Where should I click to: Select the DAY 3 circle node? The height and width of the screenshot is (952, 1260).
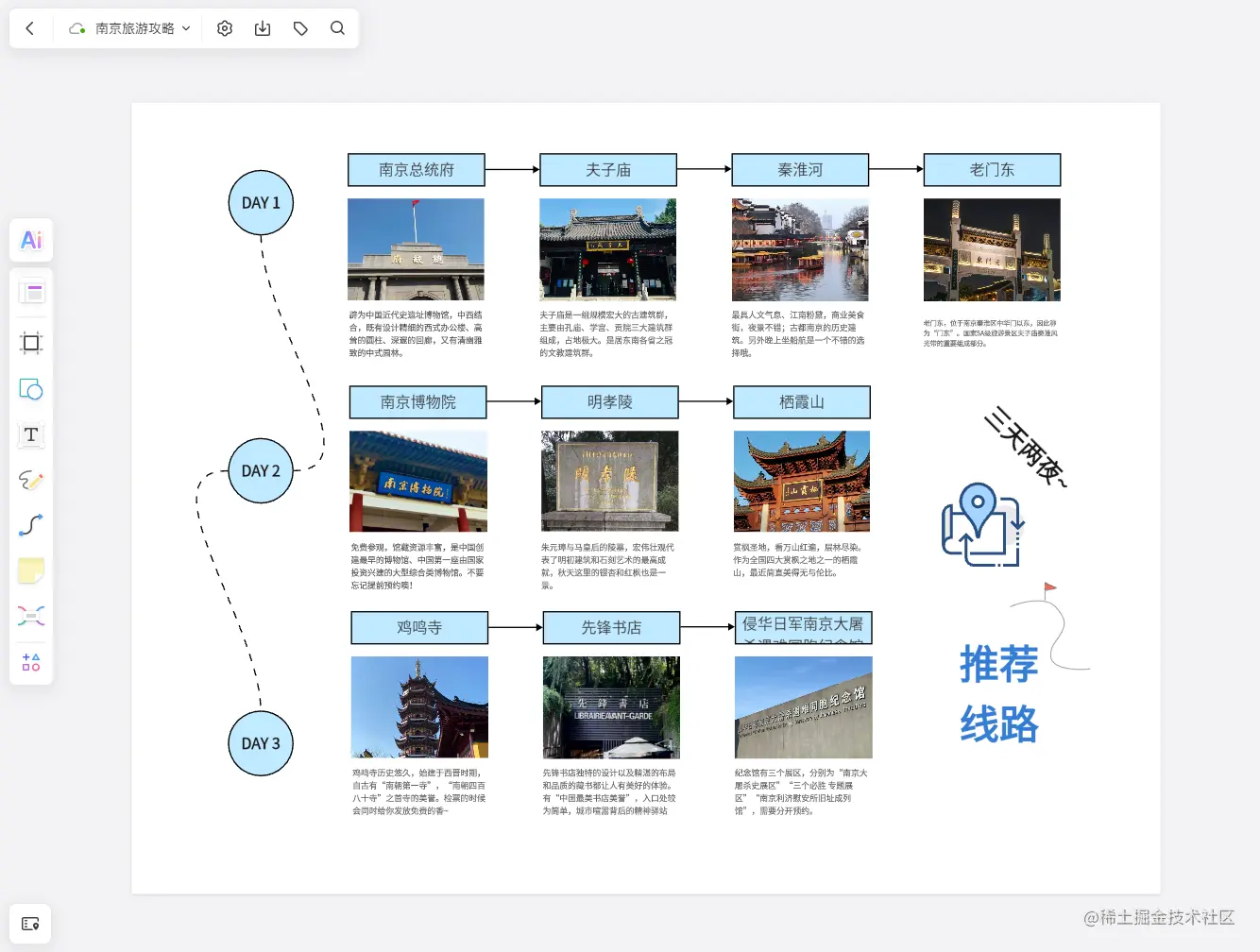261,743
